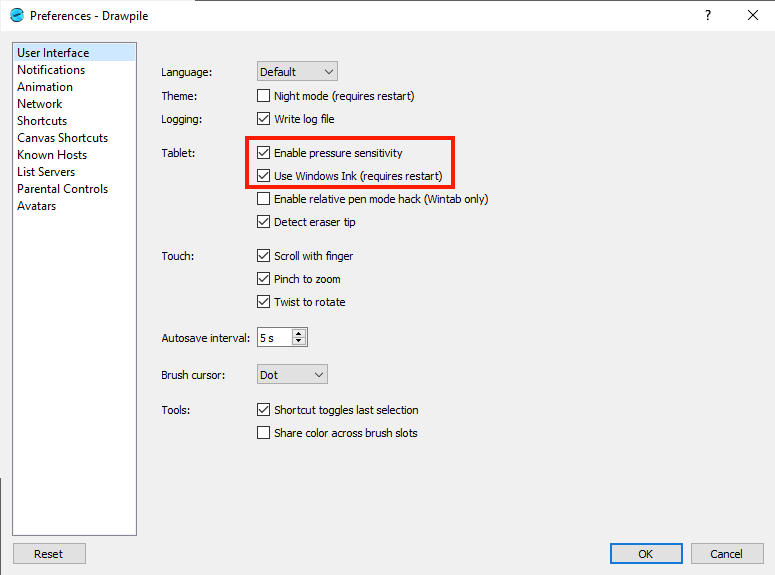Open the Brush cursor dropdown
The height and width of the screenshot is (575, 775).
point(292,375)
